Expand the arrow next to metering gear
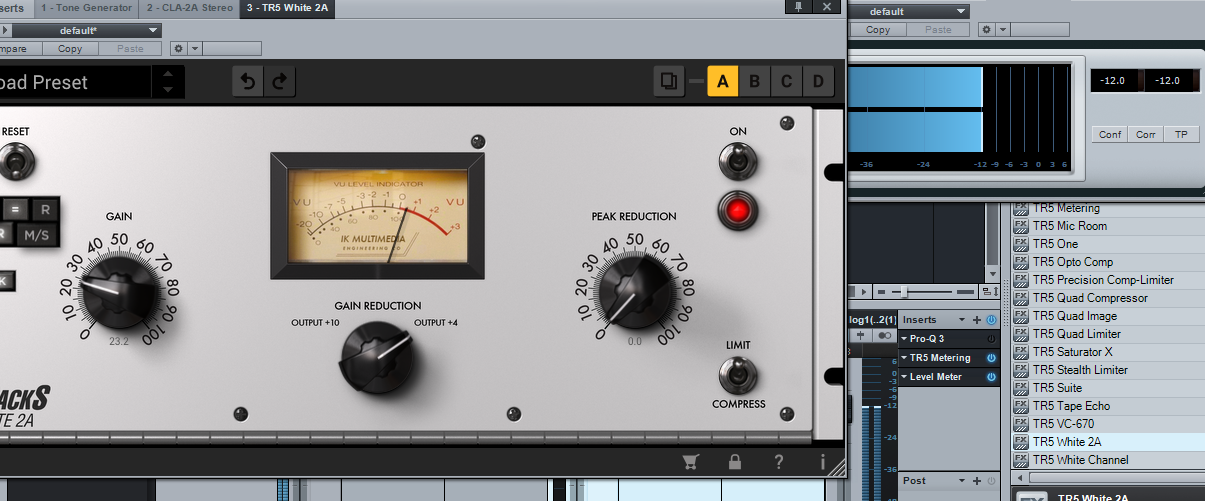Viewport: 1205px width, 501px height. (x=1003, y=30)
